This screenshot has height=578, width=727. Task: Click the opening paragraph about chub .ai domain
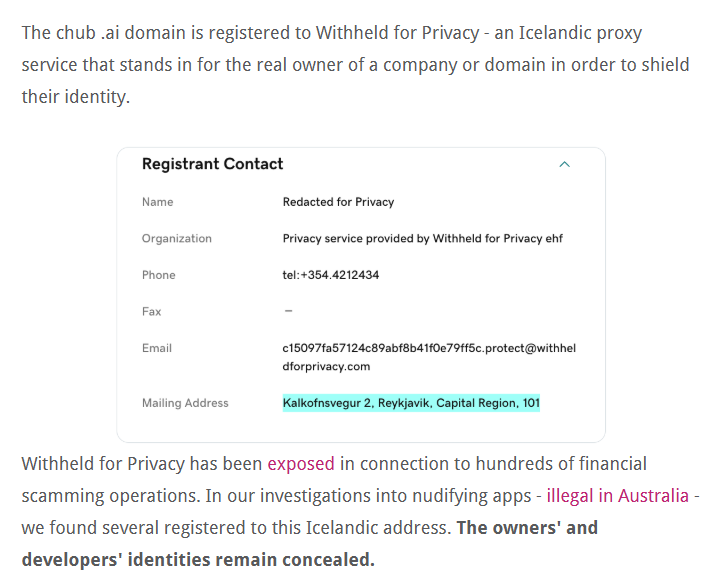coord(355,65)
